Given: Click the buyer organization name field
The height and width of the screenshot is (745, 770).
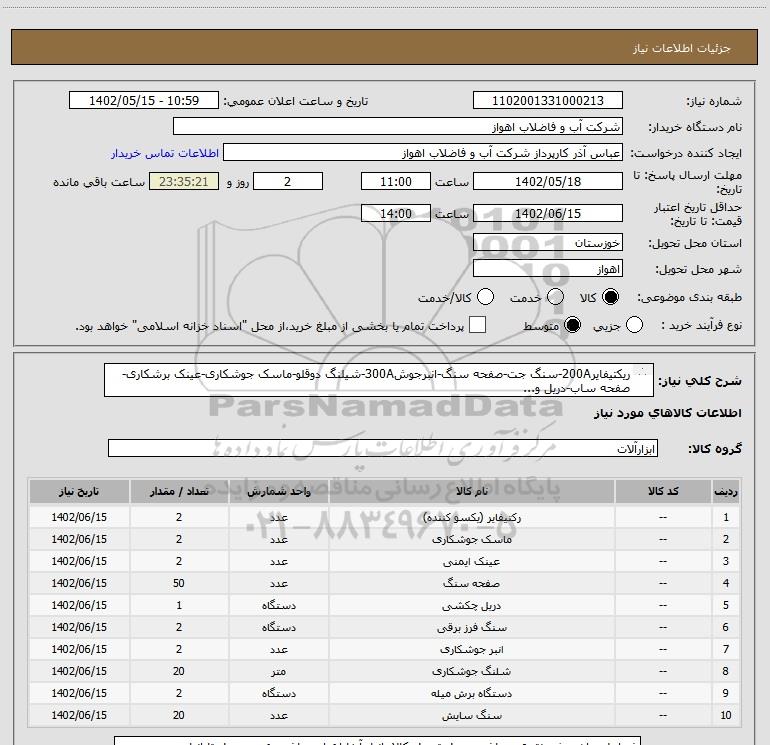Looking at the screenshot, I should tap(398, 126).
